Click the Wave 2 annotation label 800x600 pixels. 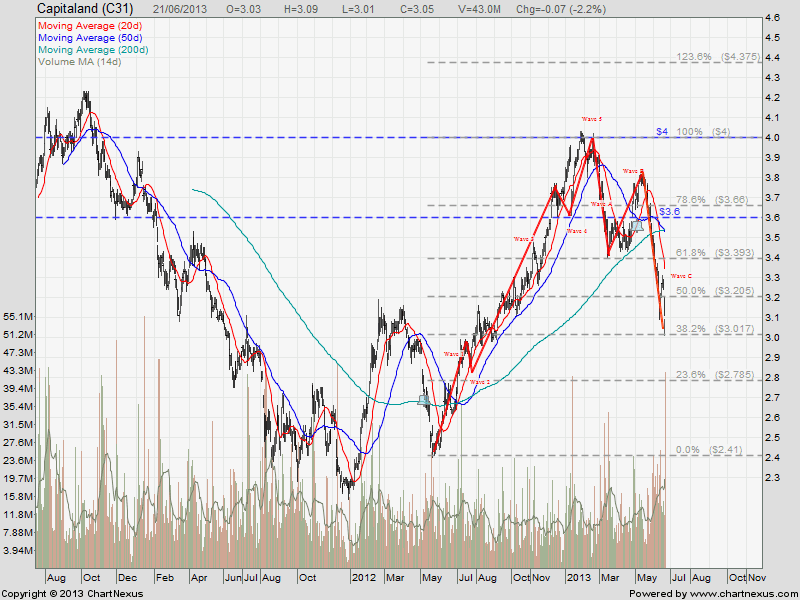[x=480, y=382]
